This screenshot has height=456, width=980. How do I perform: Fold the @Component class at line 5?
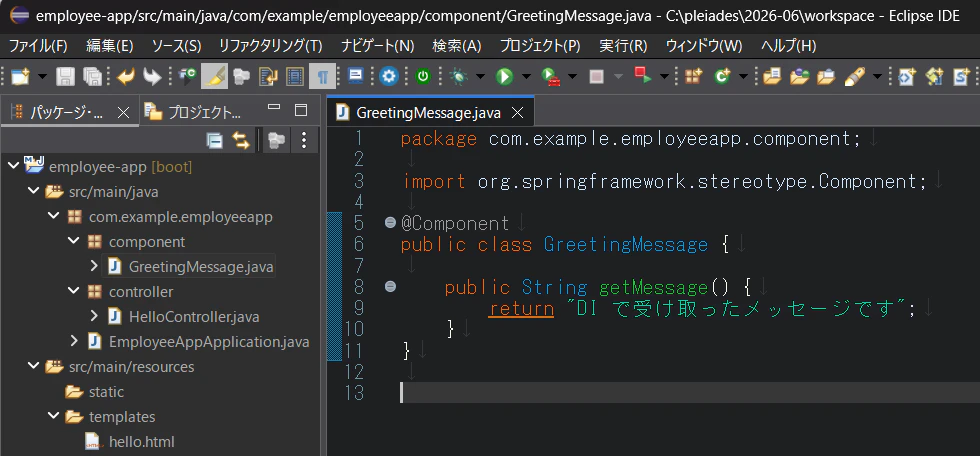(x=391, y=222)
